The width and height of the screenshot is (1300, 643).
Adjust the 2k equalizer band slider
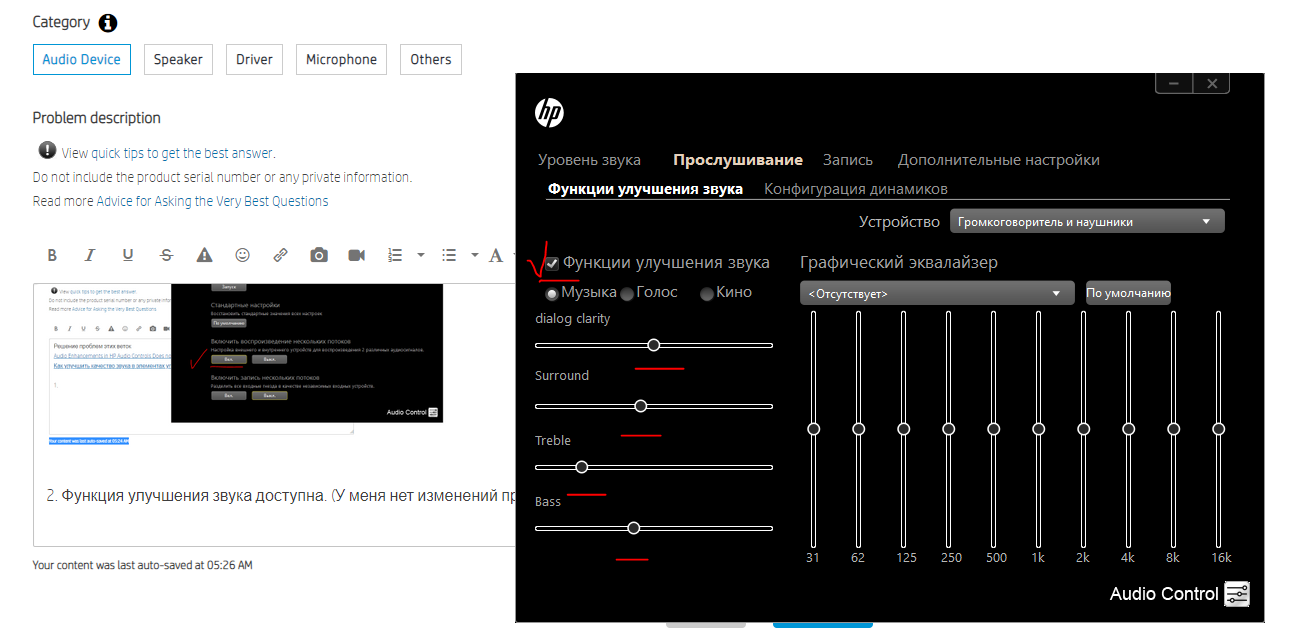pos(1083,428)
